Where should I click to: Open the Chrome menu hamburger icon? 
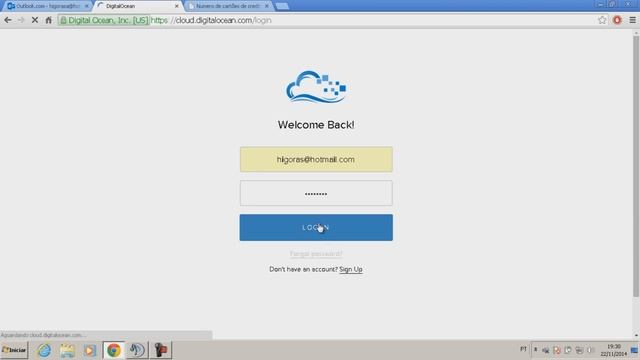click(632, 20)
